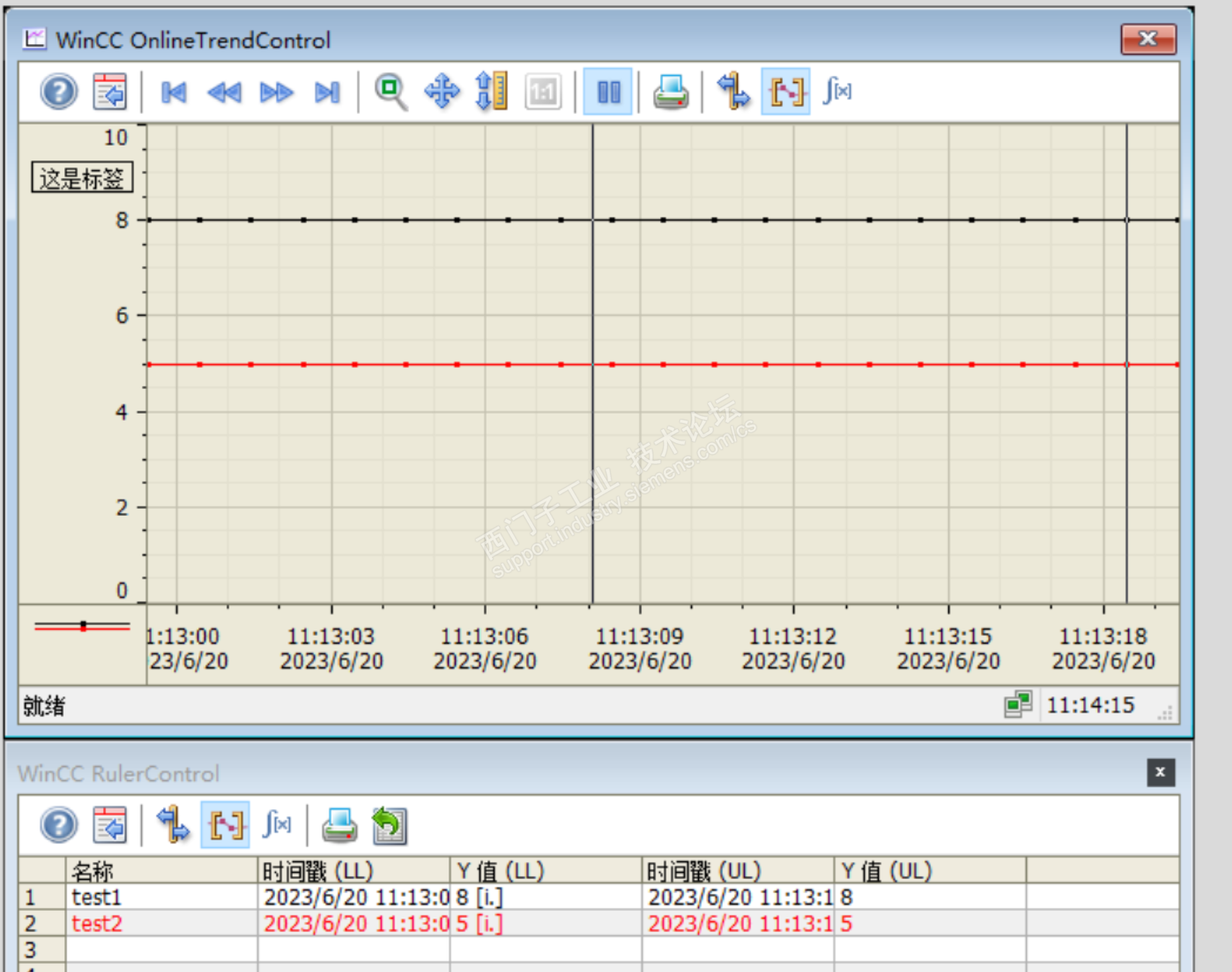Open the trend control configuration dialog
Screen dimensions: 1232x972
pos(110,92)
